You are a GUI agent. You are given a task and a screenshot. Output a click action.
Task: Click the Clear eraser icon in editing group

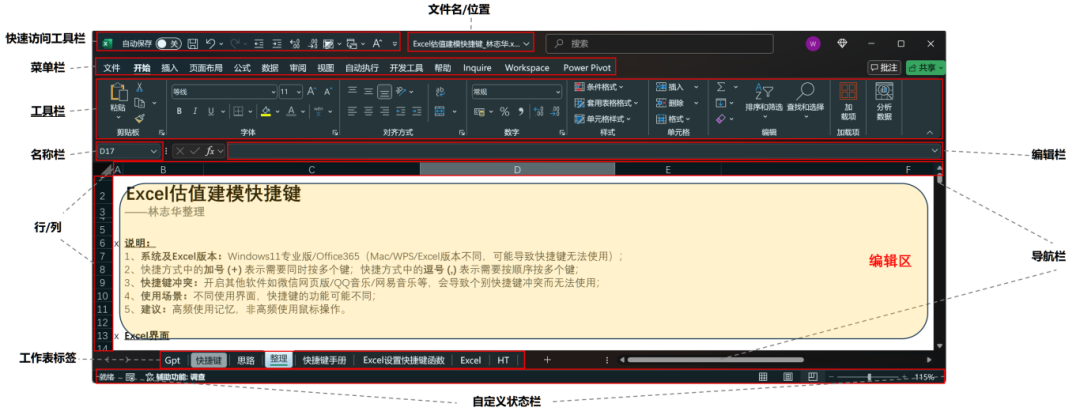tap(721, 119)
